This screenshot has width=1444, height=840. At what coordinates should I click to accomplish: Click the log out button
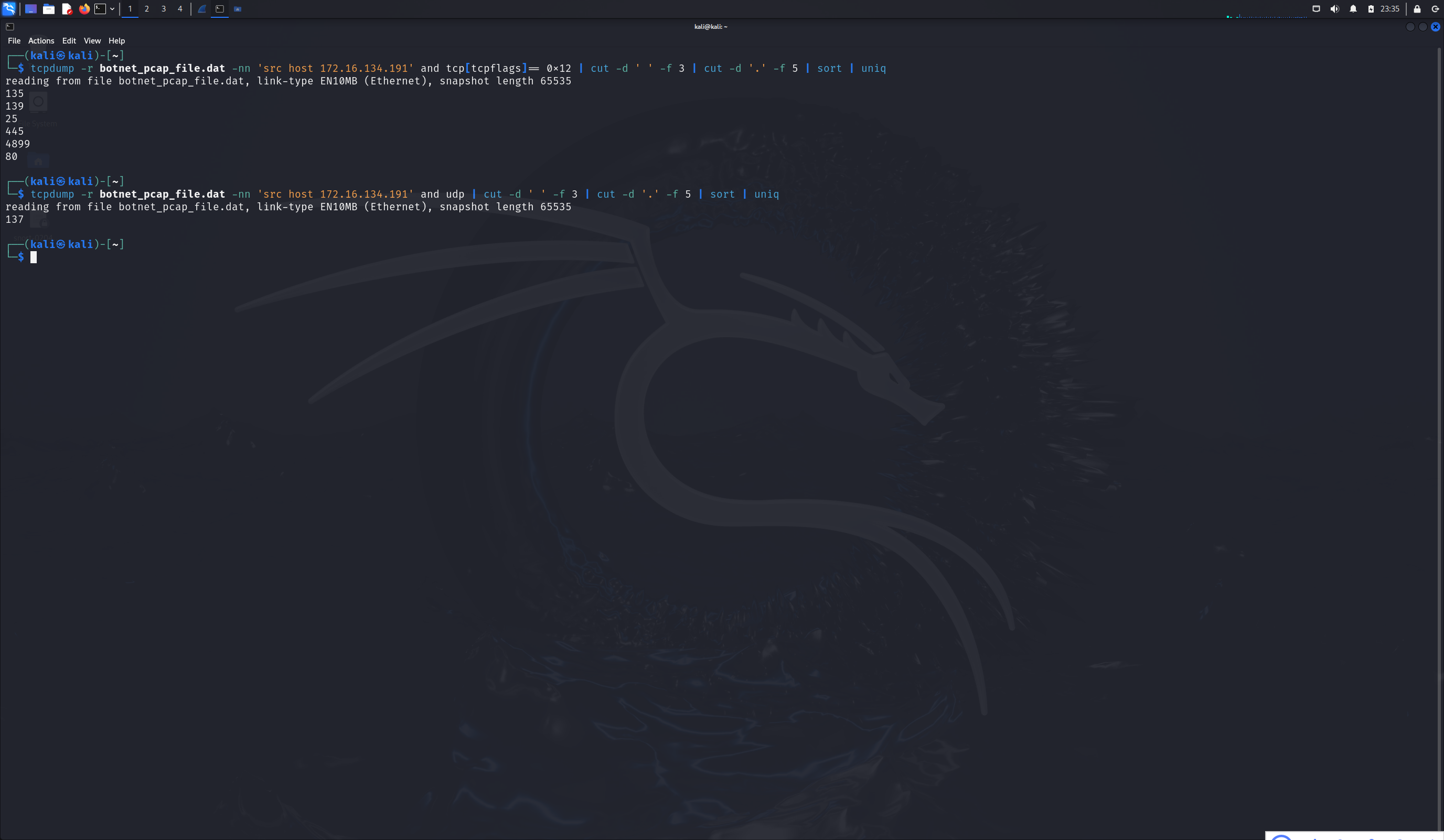(x=1435, y=8)
